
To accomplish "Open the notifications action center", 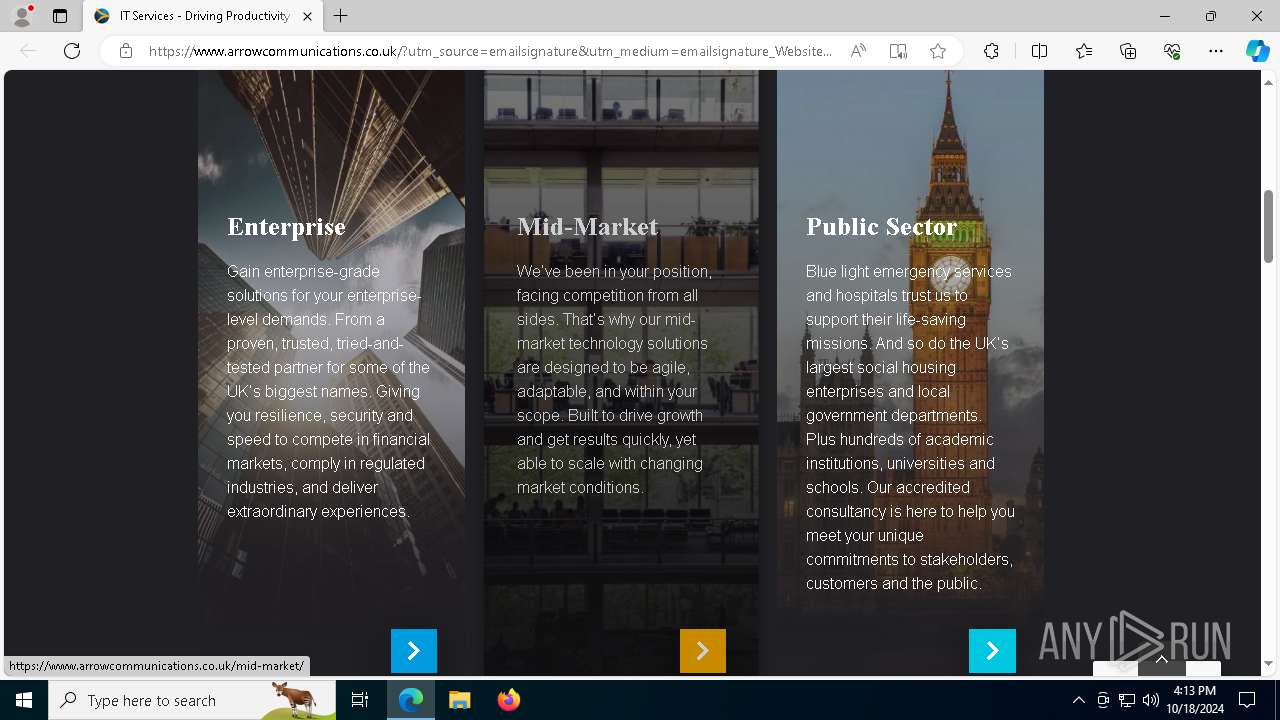I will coord(1248,700).
